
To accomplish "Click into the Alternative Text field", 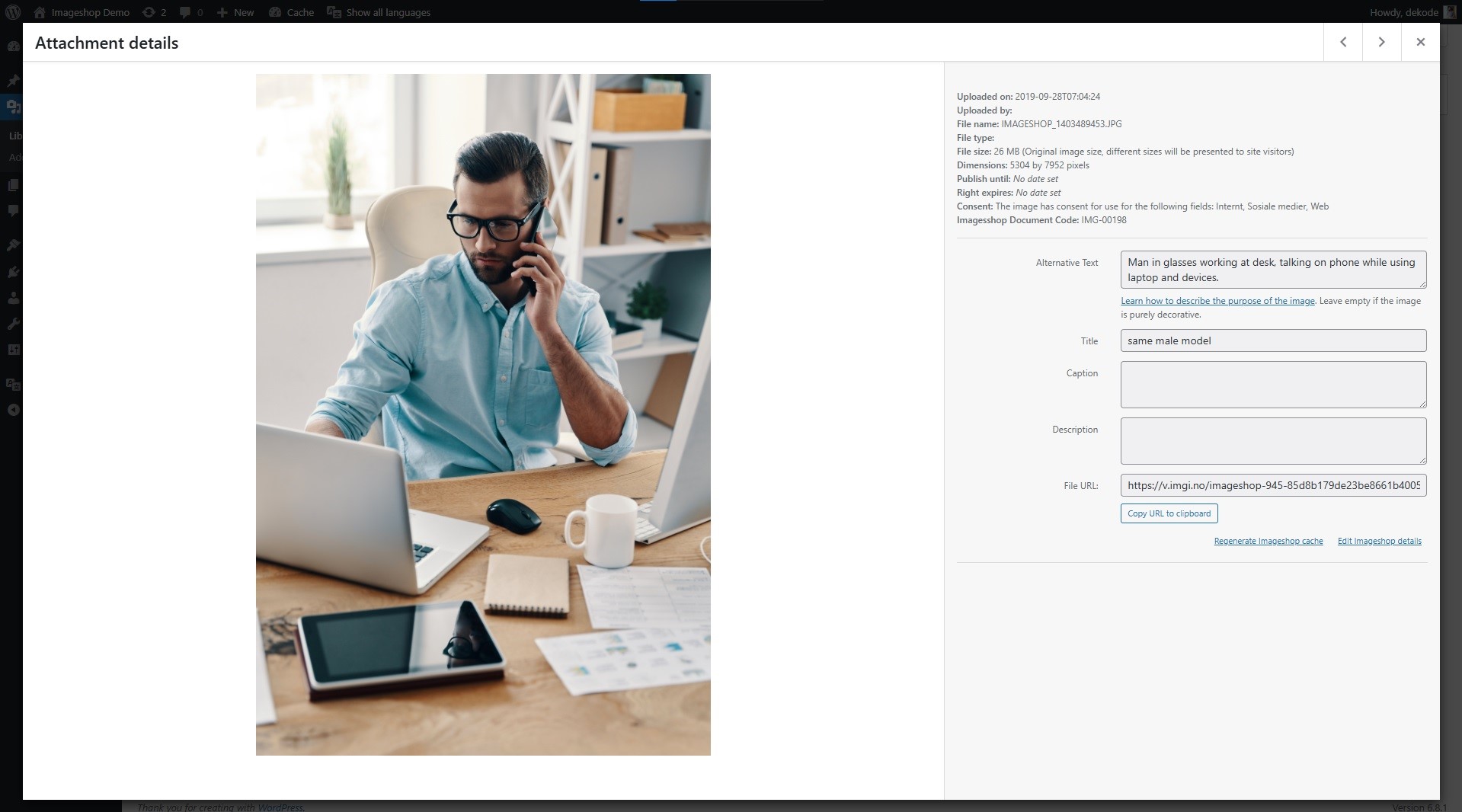I will pos(1273,270).
